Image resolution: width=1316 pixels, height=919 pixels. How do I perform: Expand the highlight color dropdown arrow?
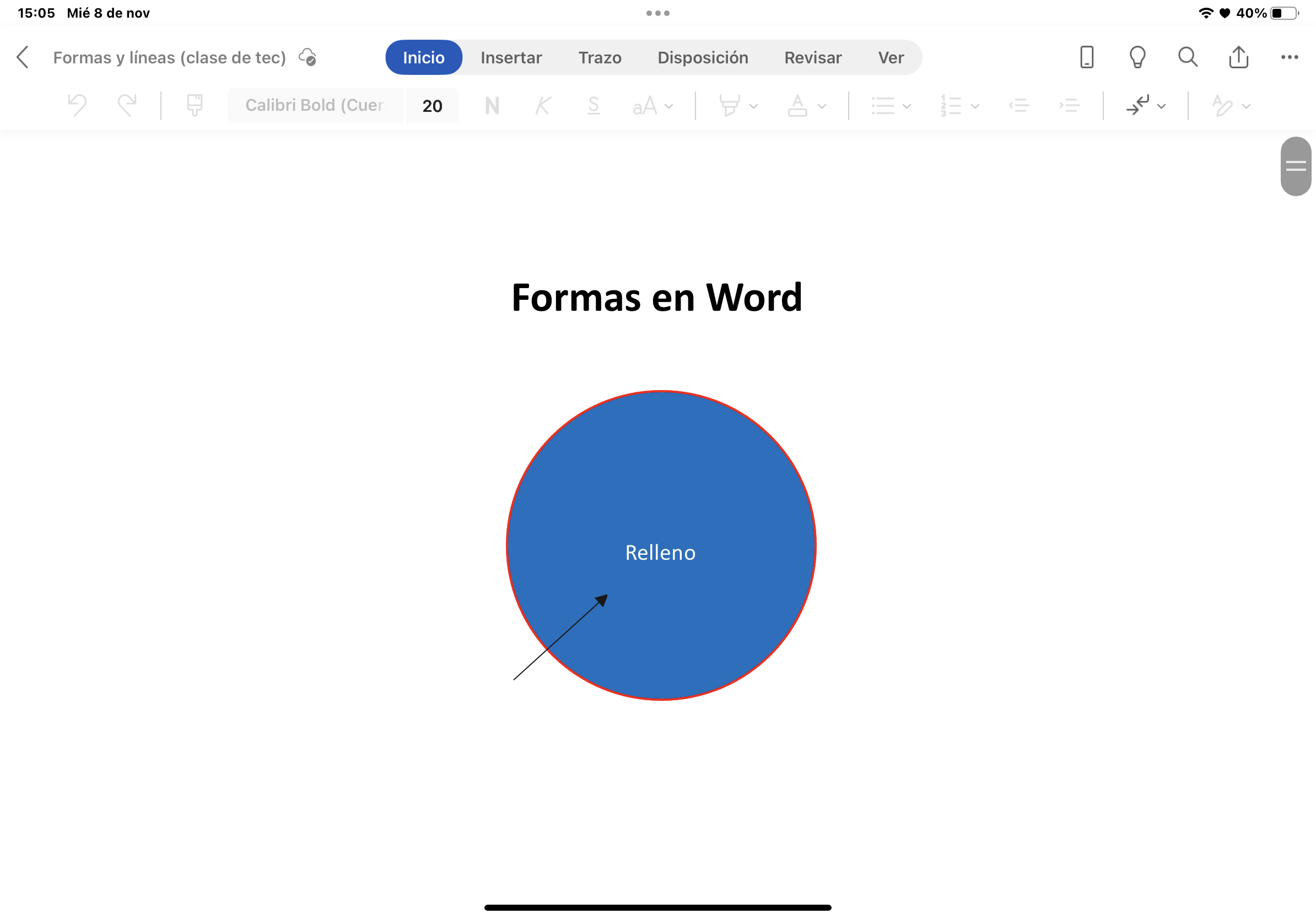click(754, 106)
